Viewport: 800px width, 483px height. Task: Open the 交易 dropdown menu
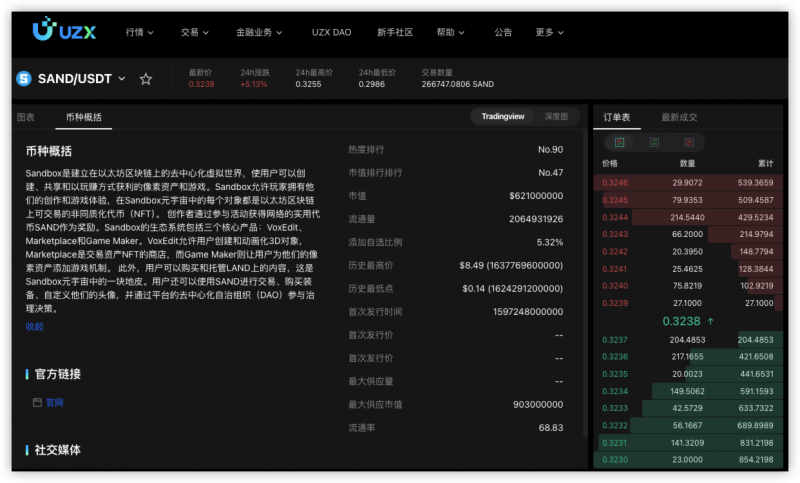pos(194,32)
